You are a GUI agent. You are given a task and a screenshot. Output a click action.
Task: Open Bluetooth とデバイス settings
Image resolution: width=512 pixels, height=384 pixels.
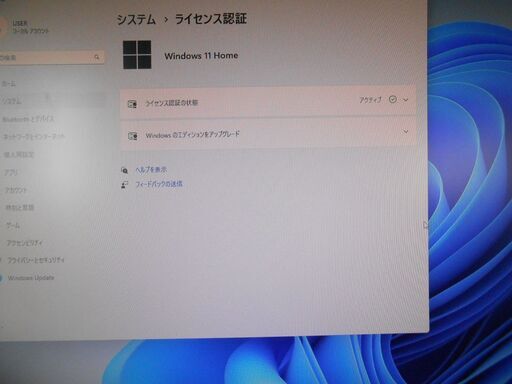pyautogui.click(x=28, y=119)
